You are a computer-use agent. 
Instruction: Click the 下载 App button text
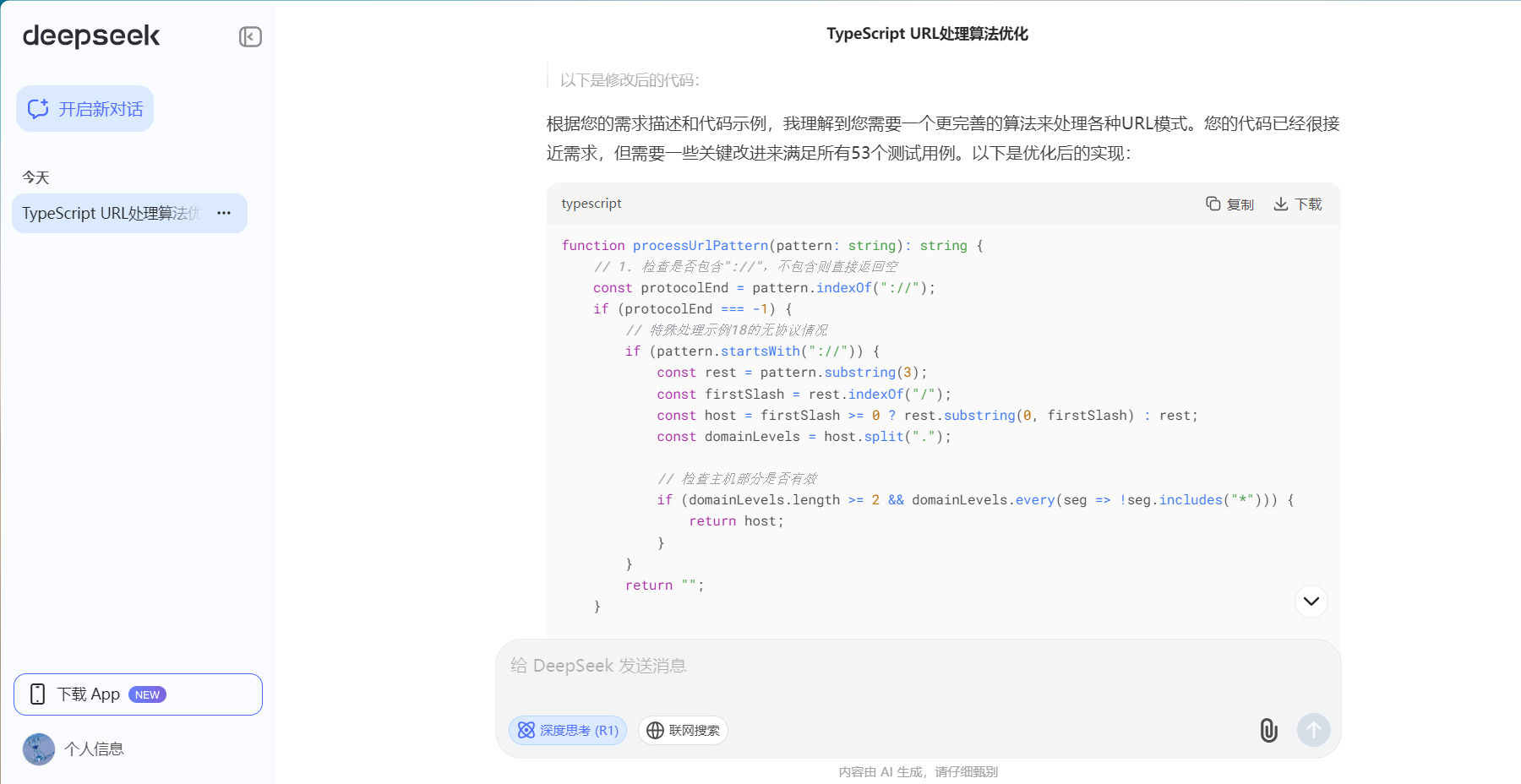point(89,694)
